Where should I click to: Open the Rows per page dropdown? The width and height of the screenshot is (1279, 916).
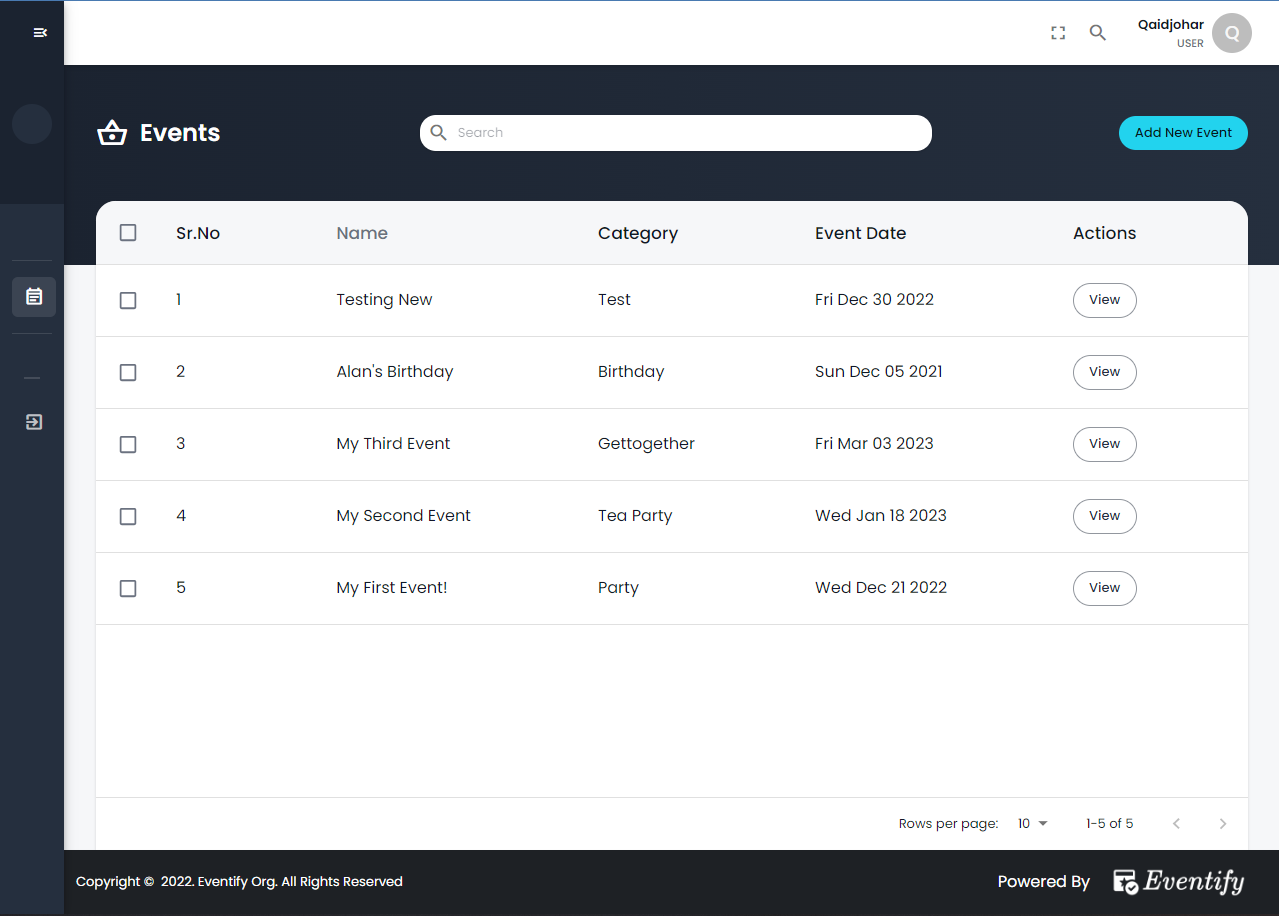(x=1032, y=823)
